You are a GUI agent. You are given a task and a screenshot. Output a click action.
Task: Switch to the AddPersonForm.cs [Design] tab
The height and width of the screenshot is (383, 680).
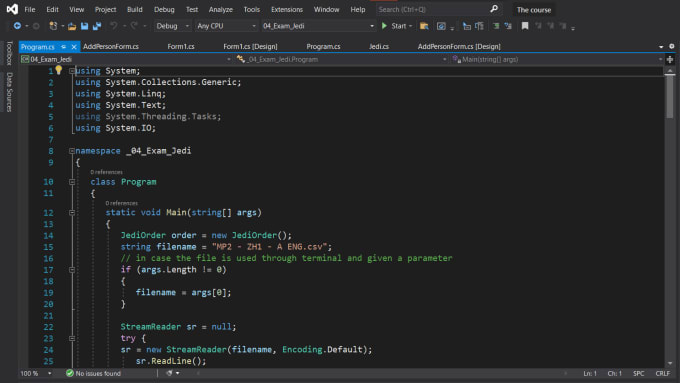coord(459,46)
